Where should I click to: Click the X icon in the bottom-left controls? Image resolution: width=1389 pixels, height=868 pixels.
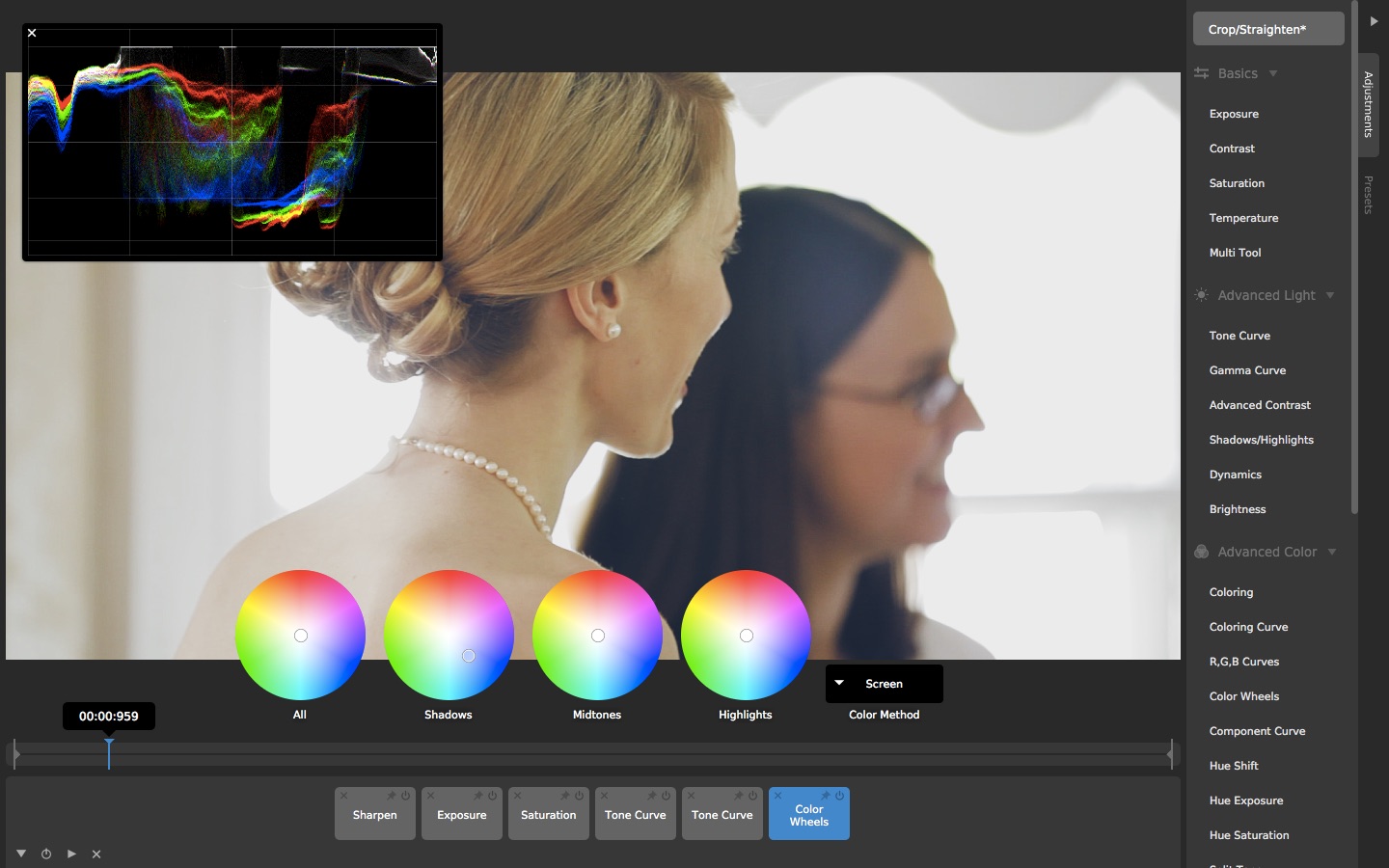[96, 854]
